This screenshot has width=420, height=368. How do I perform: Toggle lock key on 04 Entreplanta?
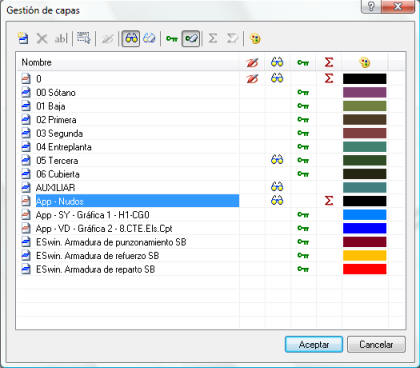[x=303, y=147]
